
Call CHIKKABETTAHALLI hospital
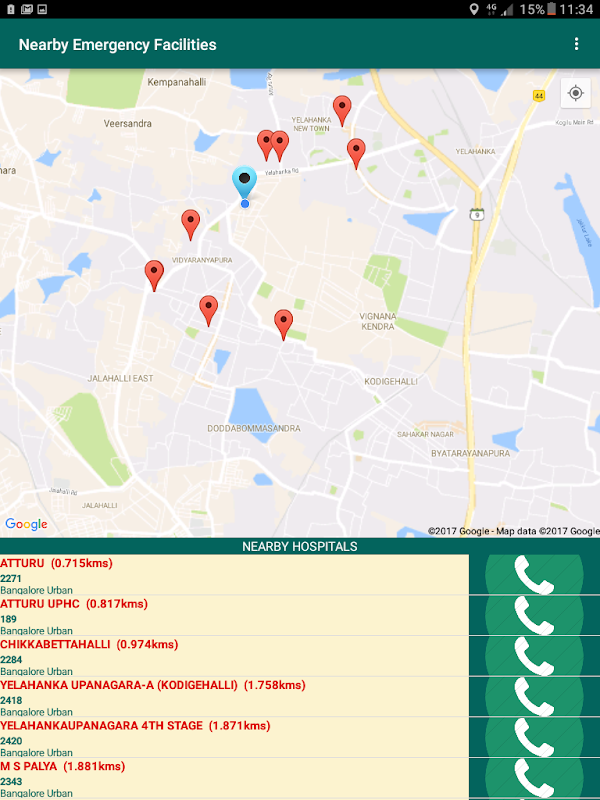coord(534,656)
